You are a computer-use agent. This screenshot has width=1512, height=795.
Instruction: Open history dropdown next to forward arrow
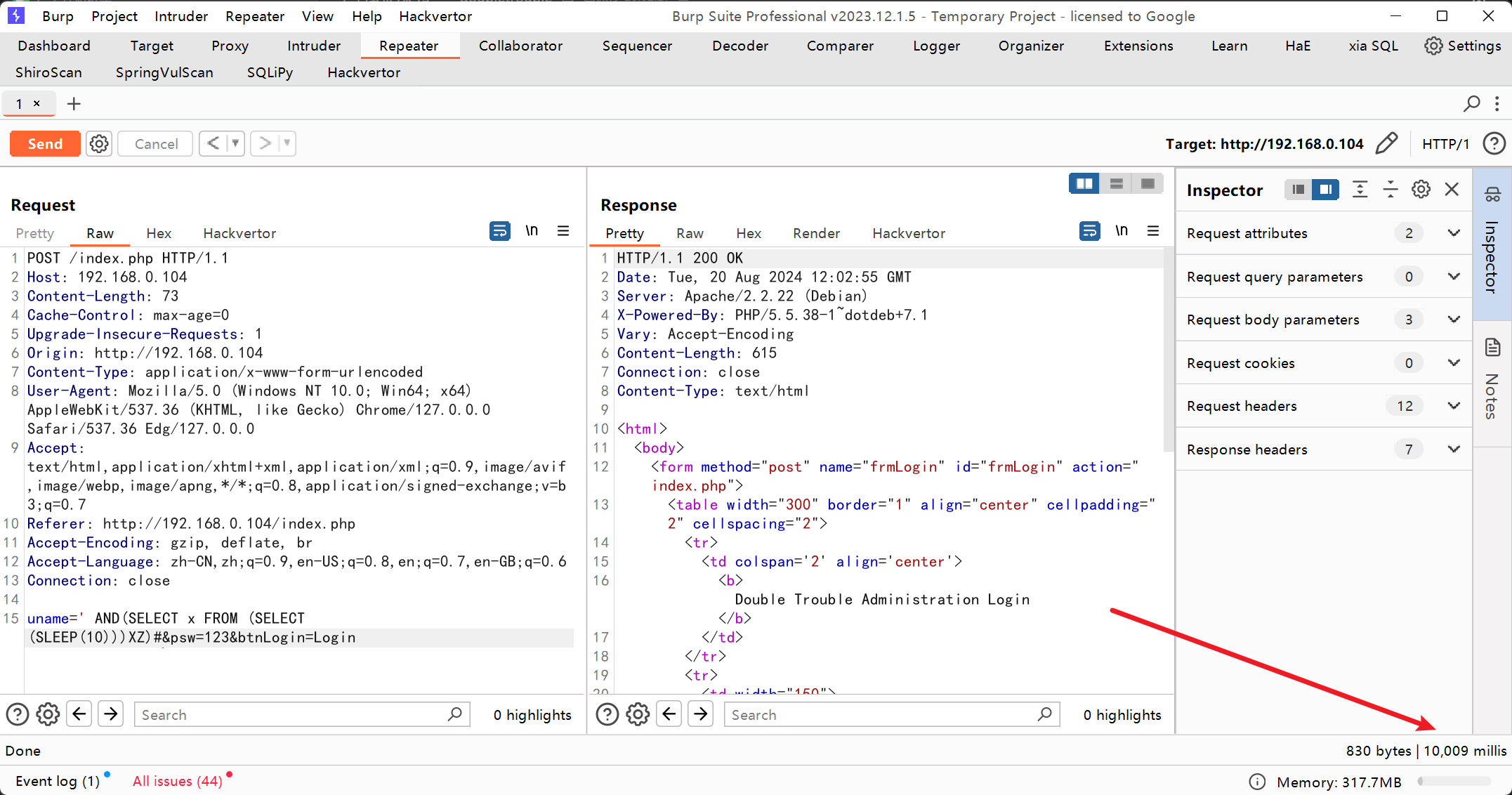point(287,144)
